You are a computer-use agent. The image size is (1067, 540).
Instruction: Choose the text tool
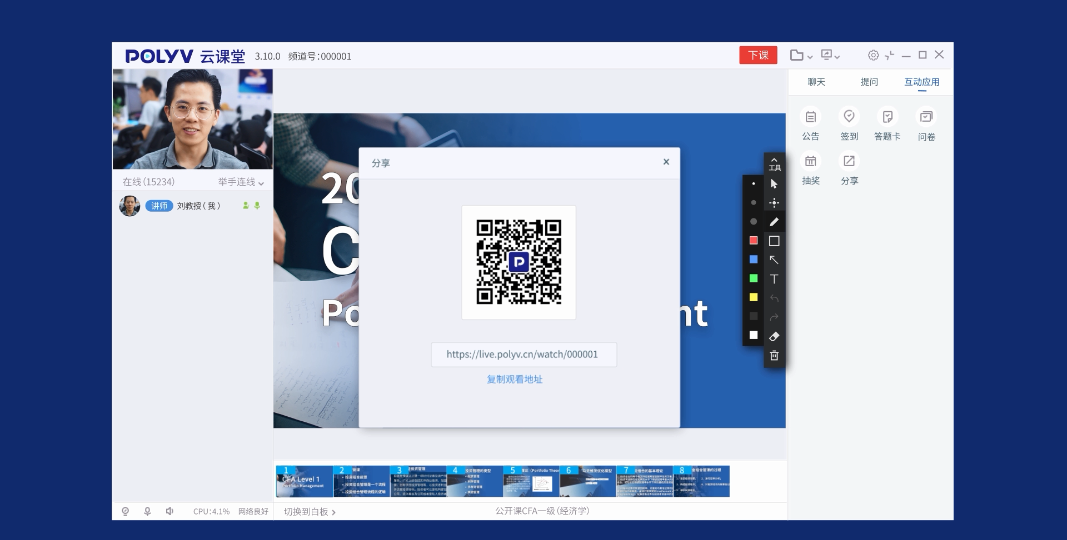(774, 279)
